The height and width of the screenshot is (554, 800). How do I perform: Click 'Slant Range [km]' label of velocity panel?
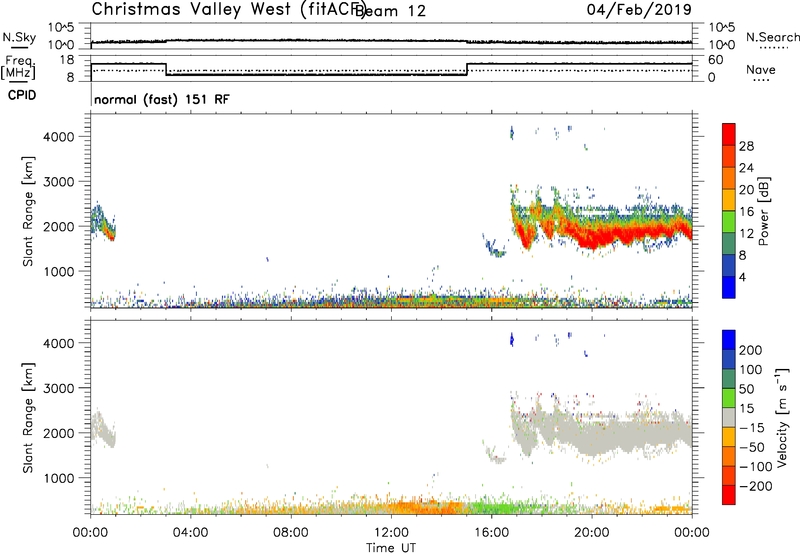click(x=28, y=417)
